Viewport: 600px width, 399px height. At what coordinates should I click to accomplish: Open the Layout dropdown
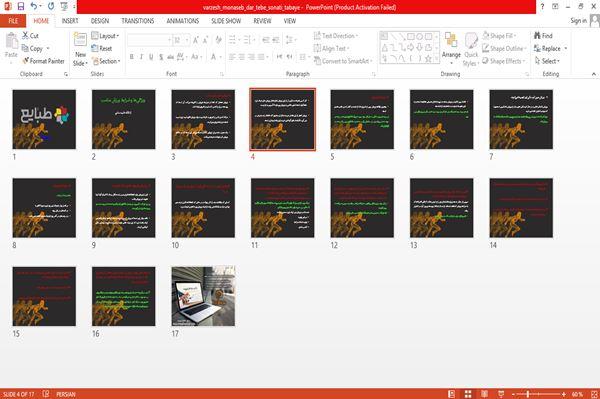coord(106,36)
